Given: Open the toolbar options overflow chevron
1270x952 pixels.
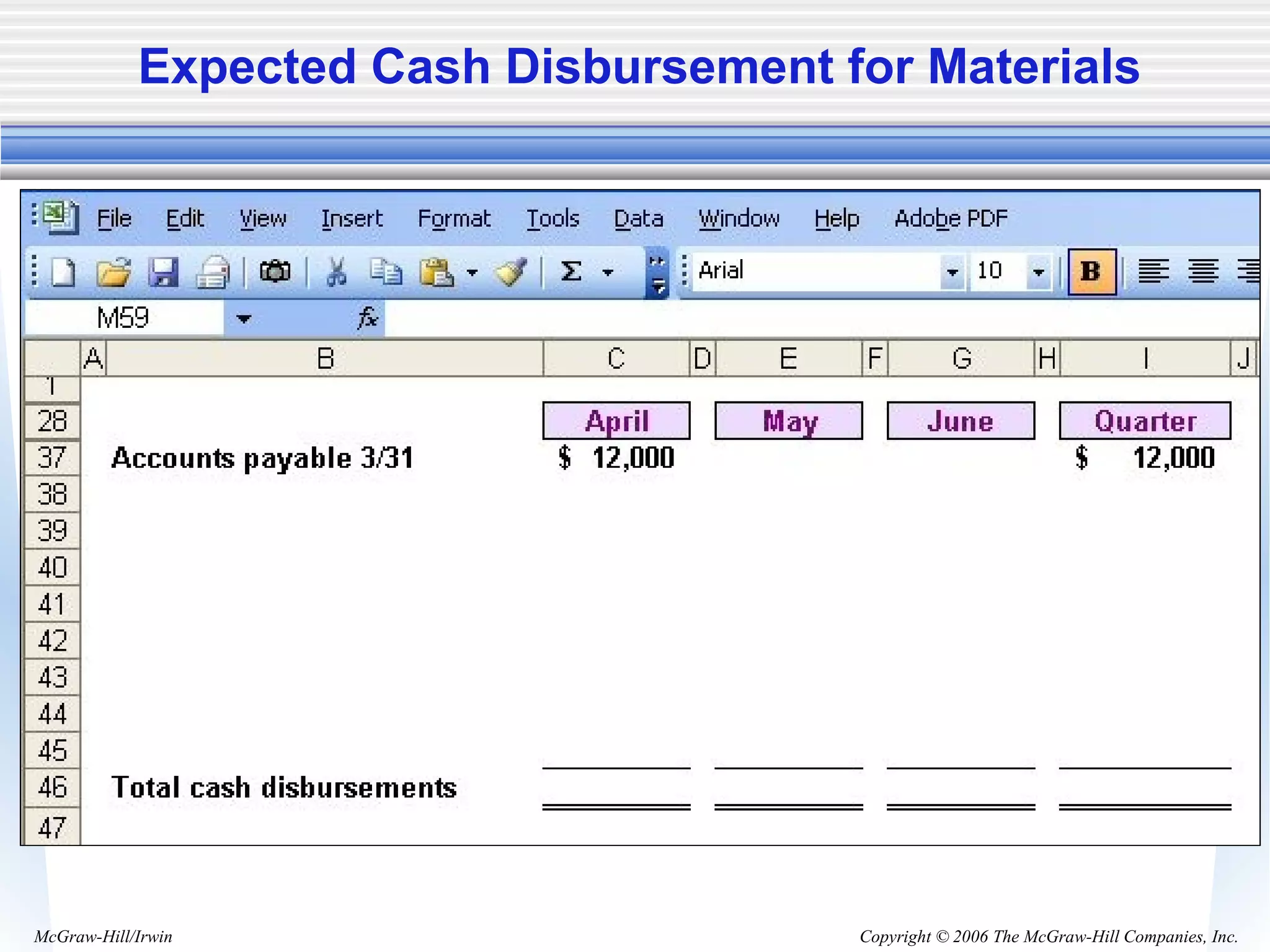Looking at the screenshot, I should point(657,273).
